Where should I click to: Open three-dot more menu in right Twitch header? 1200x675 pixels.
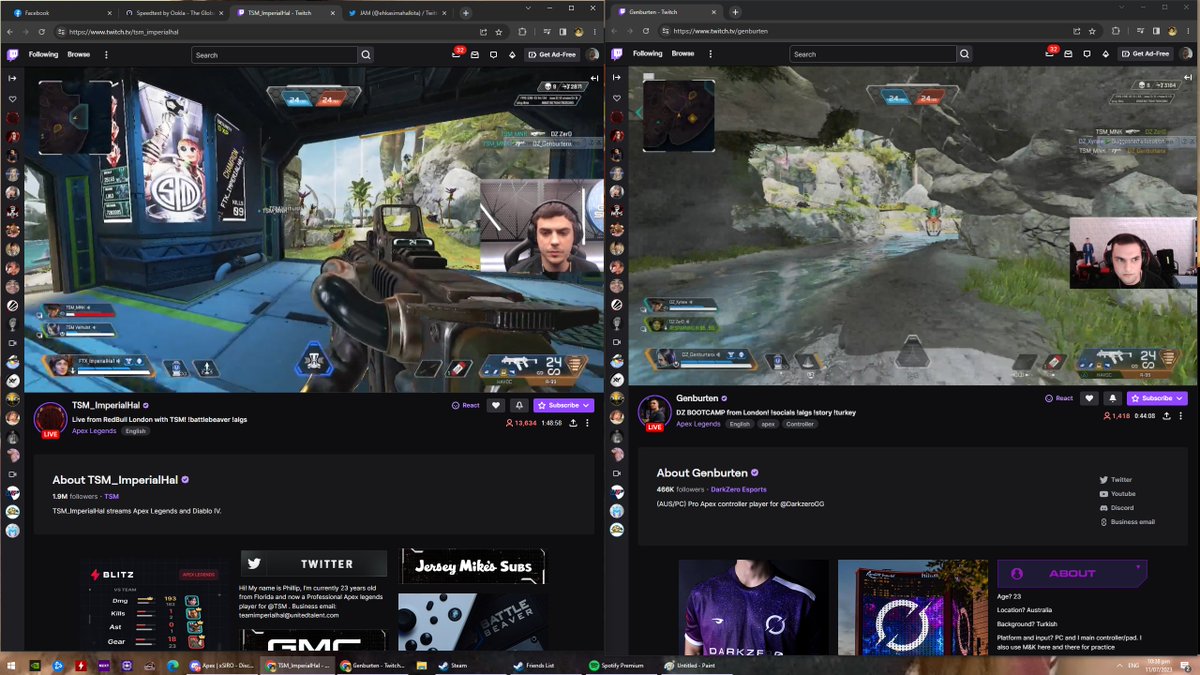pyautogui.click(x=710, y=53)
